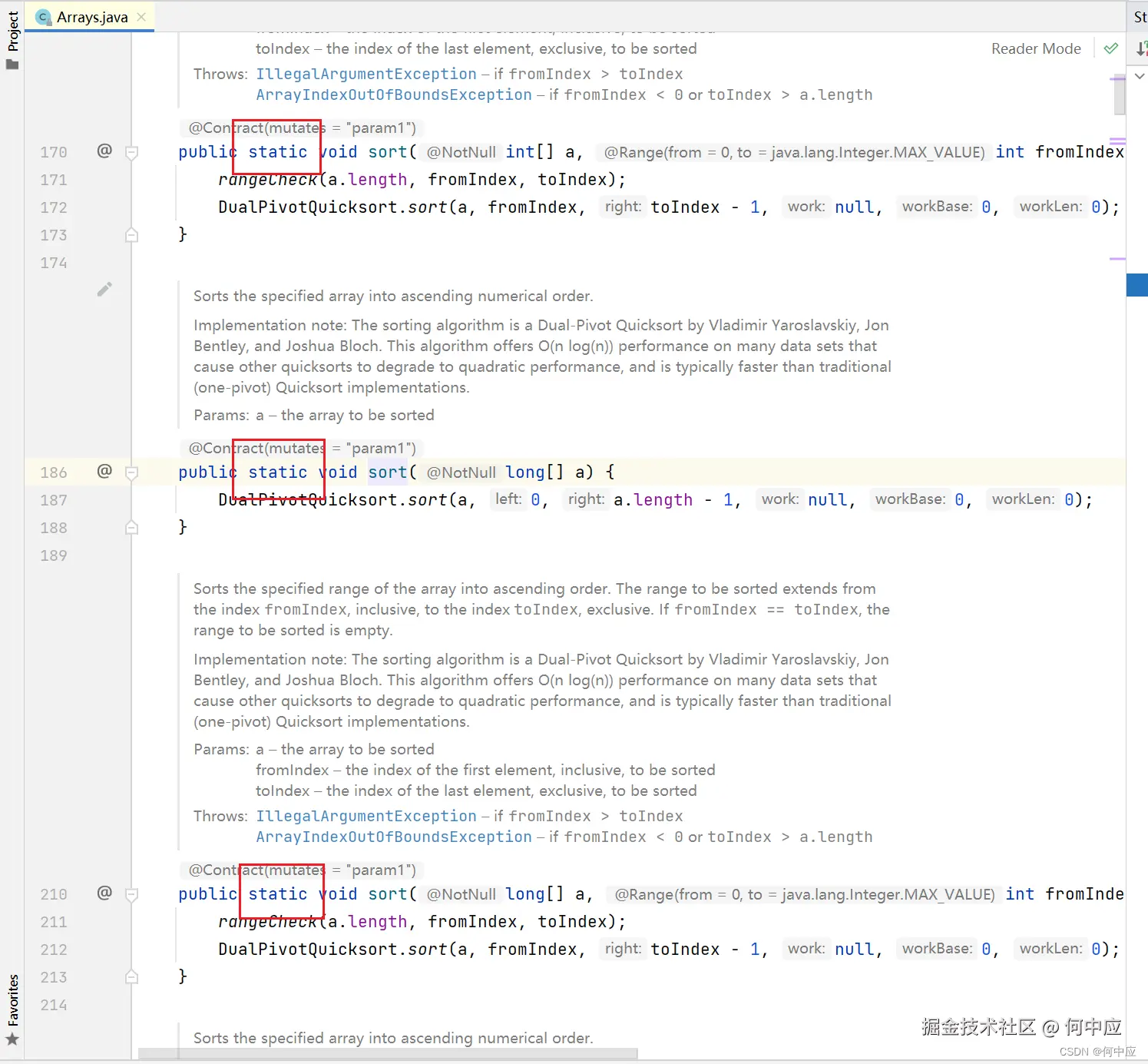Click the @Range hint on line 210
The height and width of the screenshot is (1064, 1148).
(805, 894)
